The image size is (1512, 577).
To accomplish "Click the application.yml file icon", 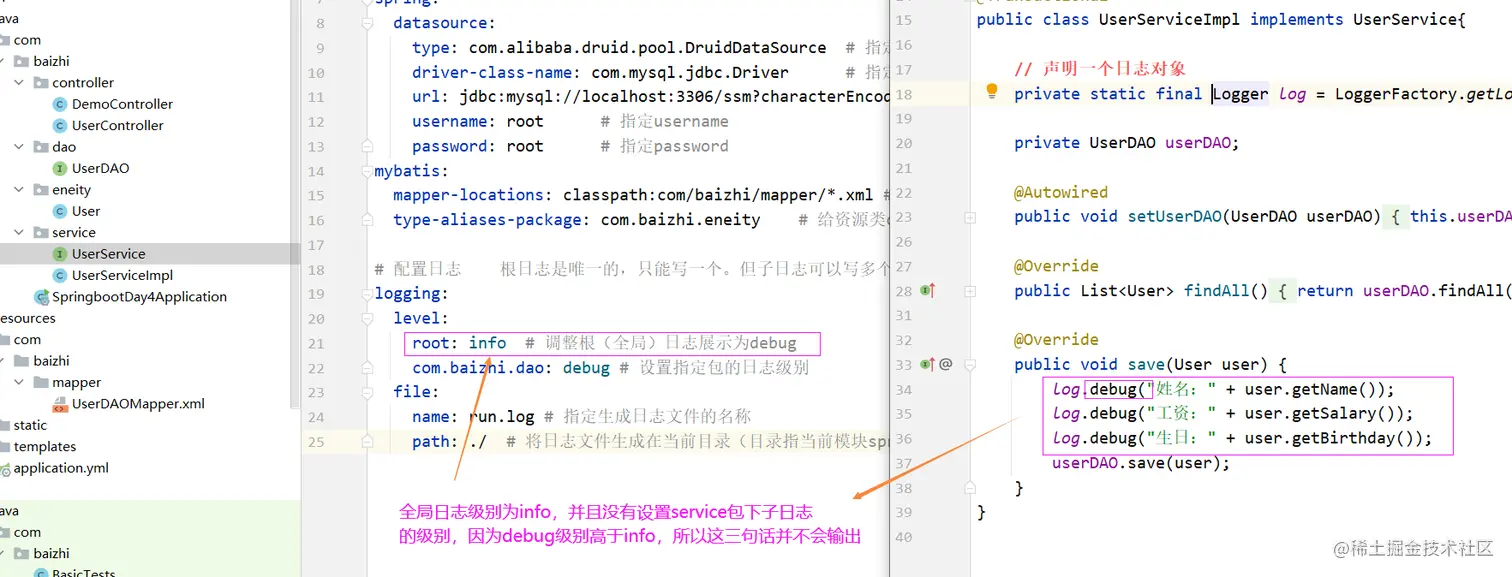I will [x=5, y=468].
